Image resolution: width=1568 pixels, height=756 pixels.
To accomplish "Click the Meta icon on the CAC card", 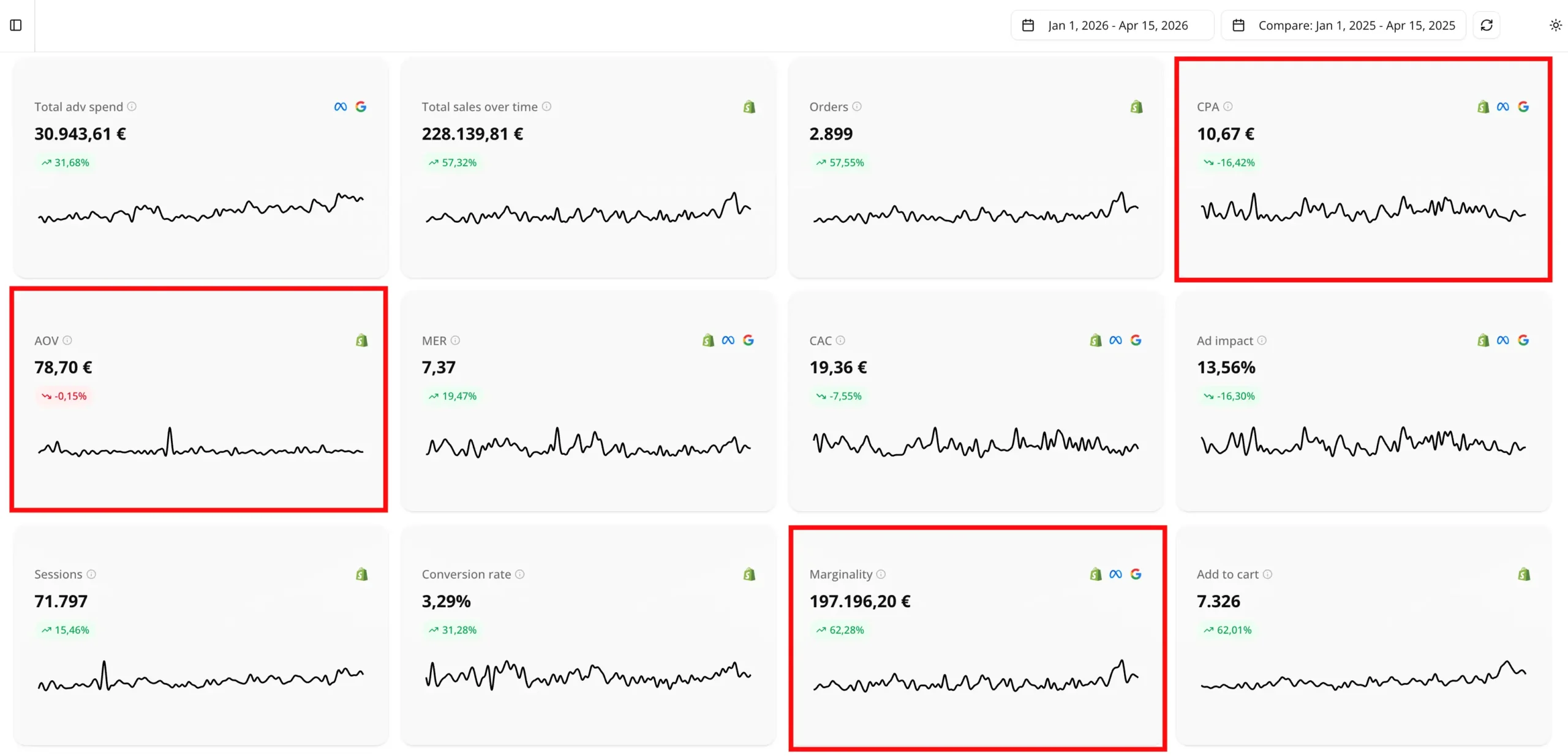I will point(1115,340).
